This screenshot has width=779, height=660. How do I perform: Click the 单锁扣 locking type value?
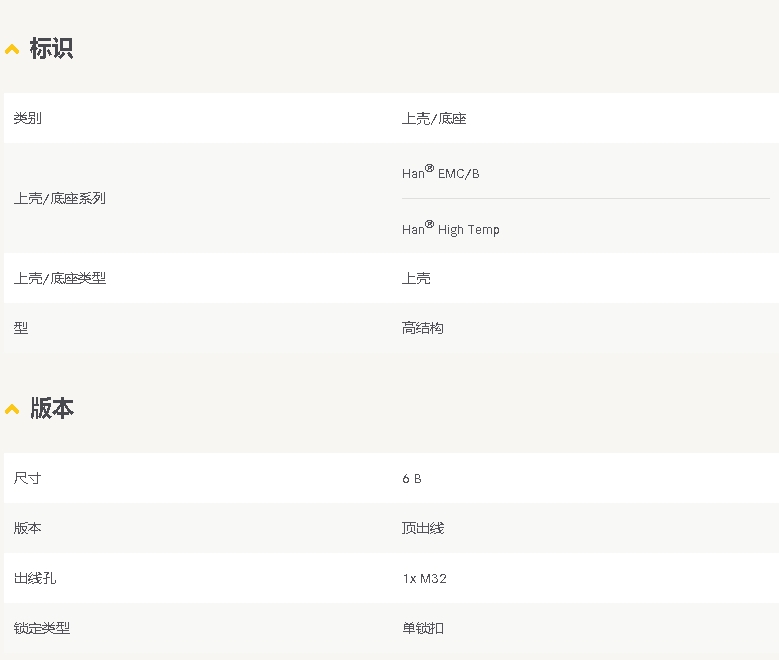(423, 628)
